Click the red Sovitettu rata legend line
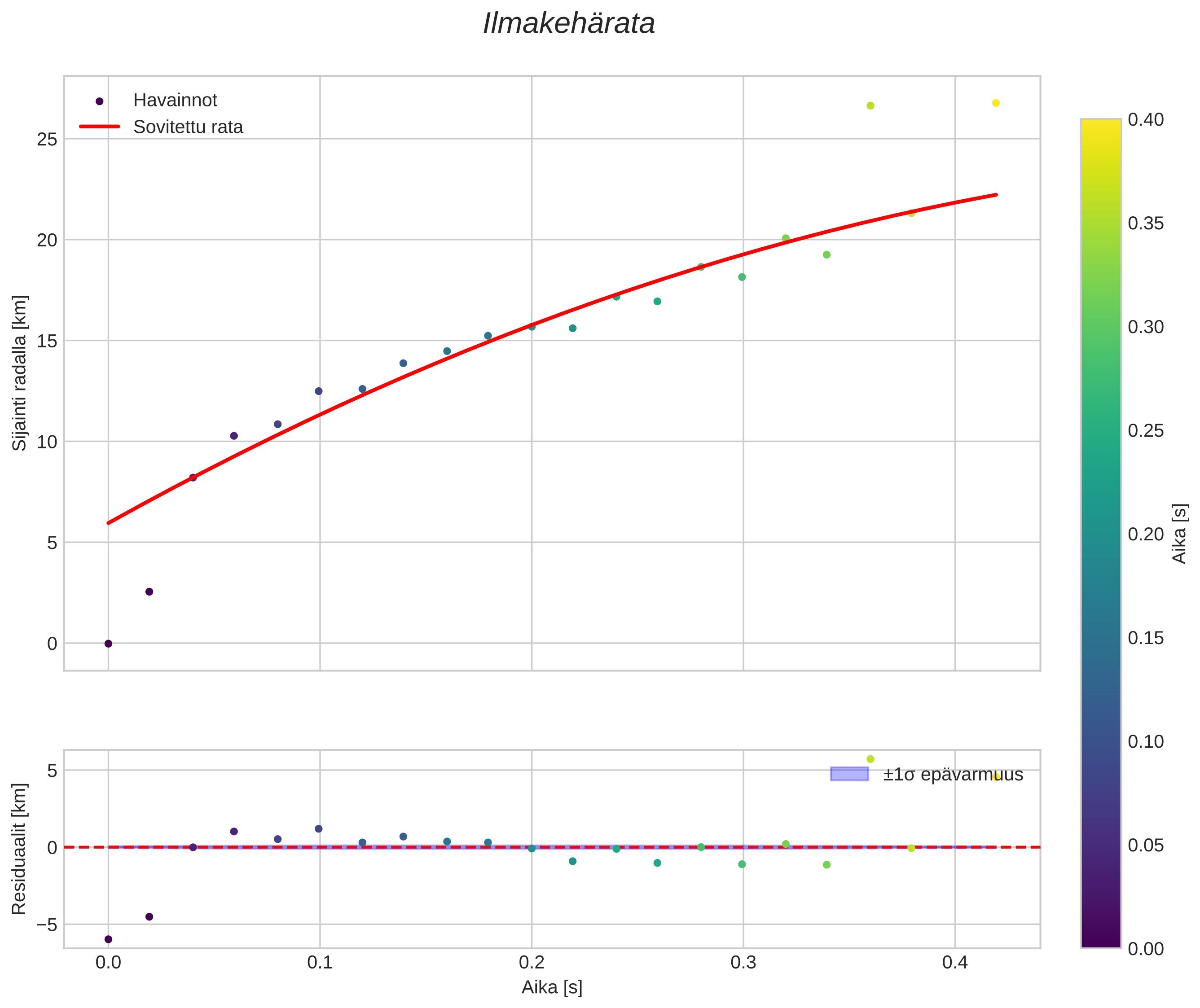 [100, 126]
